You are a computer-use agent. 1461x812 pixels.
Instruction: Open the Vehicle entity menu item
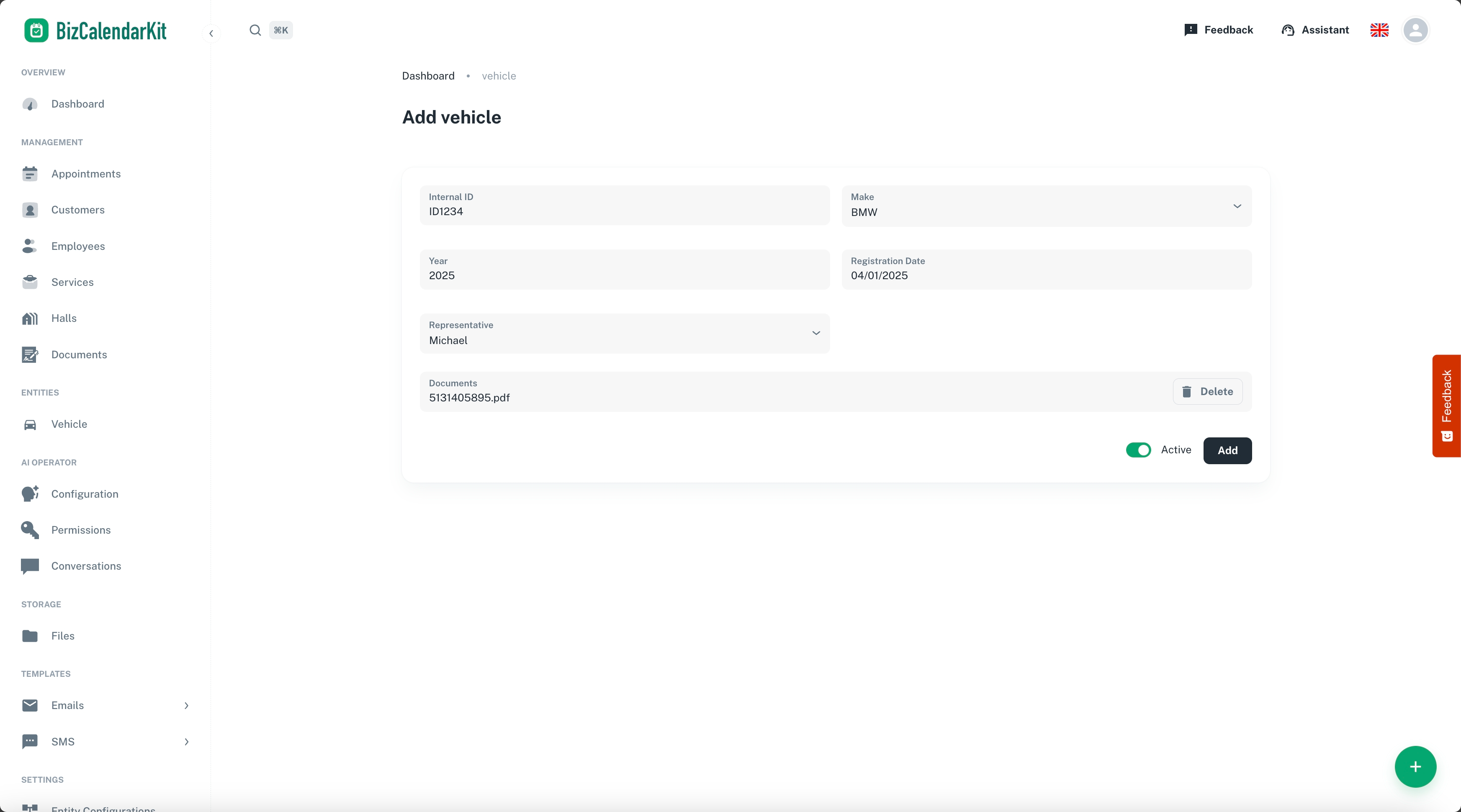pyautogui.click(x=69, y=424)
